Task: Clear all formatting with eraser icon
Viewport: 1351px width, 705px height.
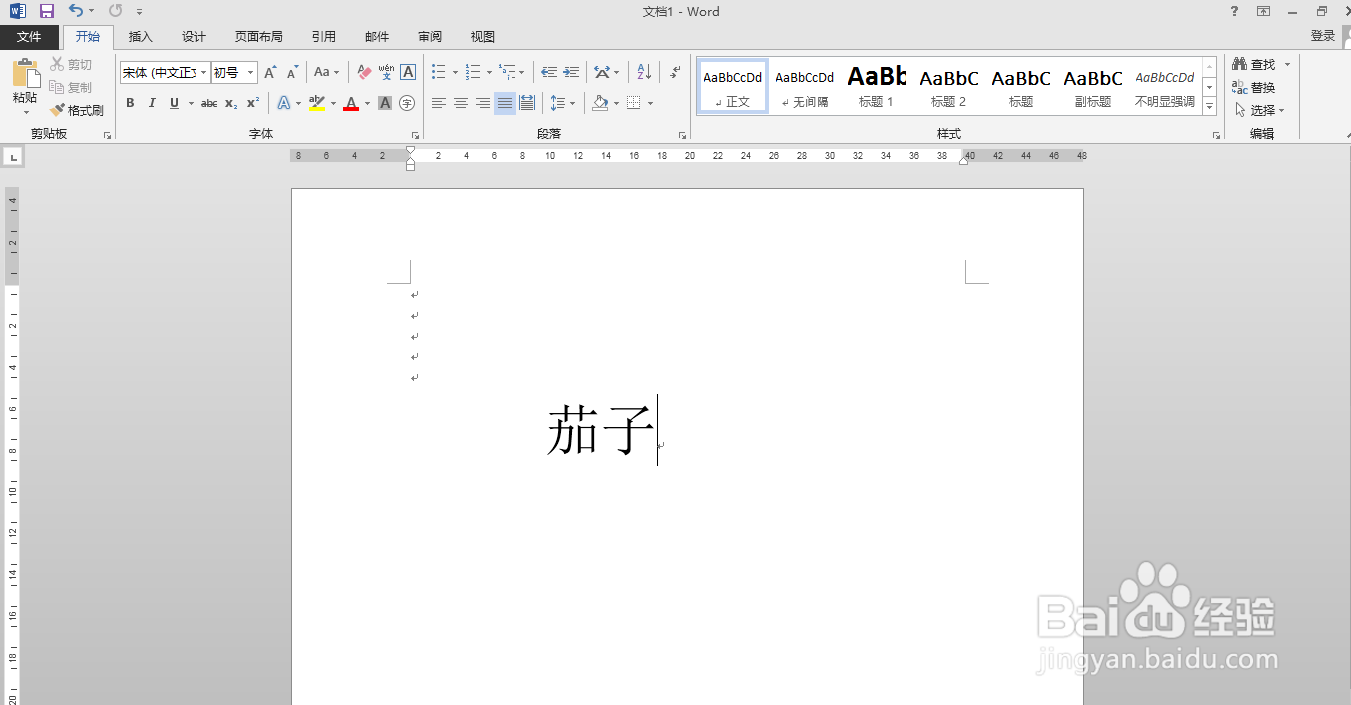Action: (364, 72)
